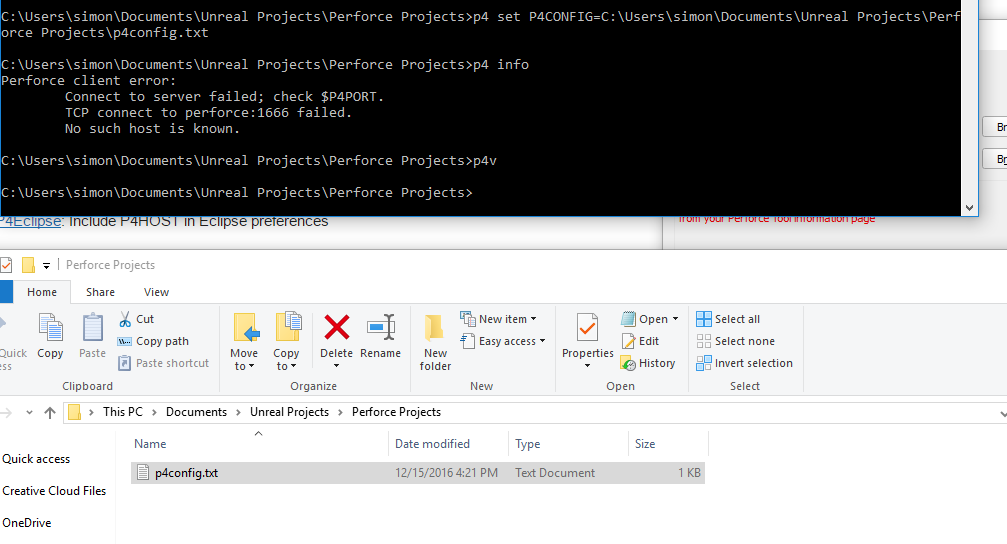The width and height of the screenshot is (1007, 544).
Task: Create a New folder
Action: point(435,342)
